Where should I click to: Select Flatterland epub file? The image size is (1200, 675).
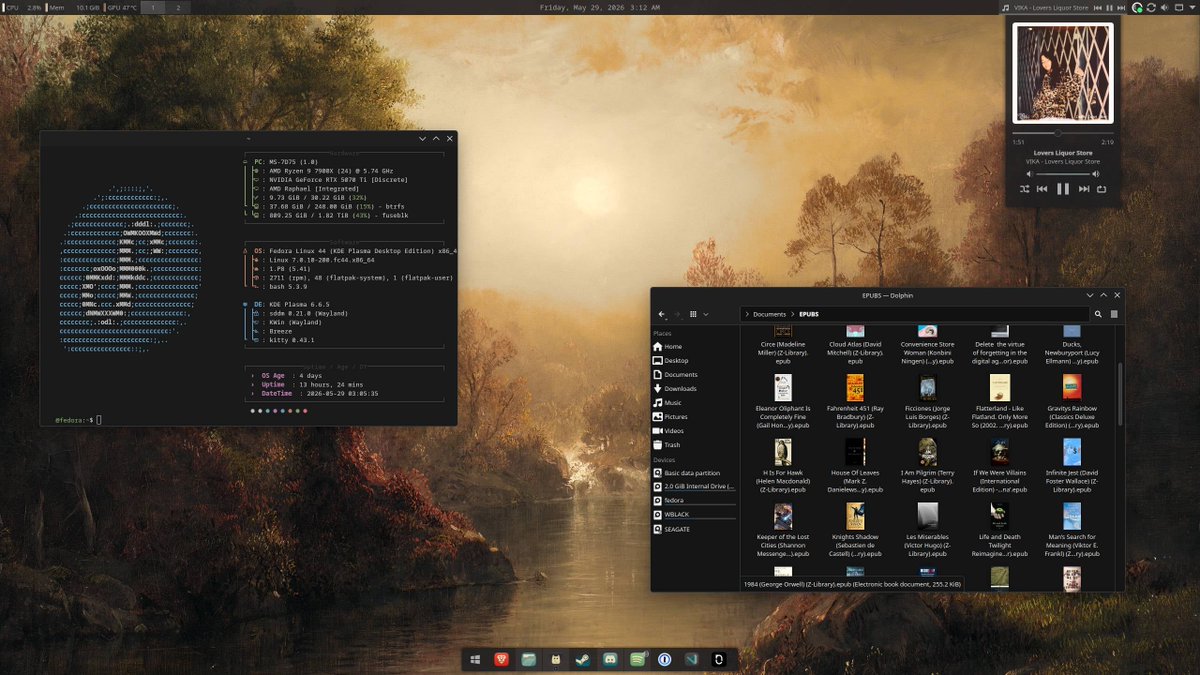(x=1000, y=402)
